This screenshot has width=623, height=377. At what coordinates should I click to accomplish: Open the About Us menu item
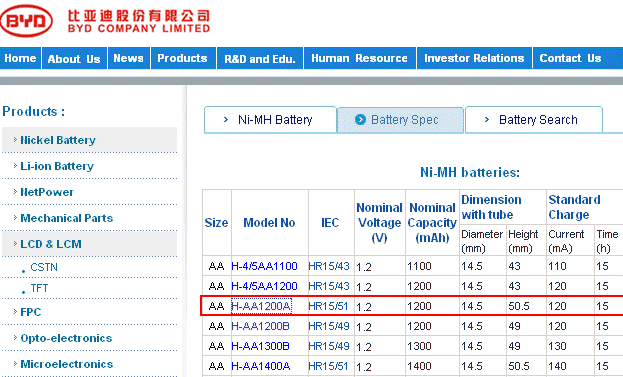click(74, 58)
